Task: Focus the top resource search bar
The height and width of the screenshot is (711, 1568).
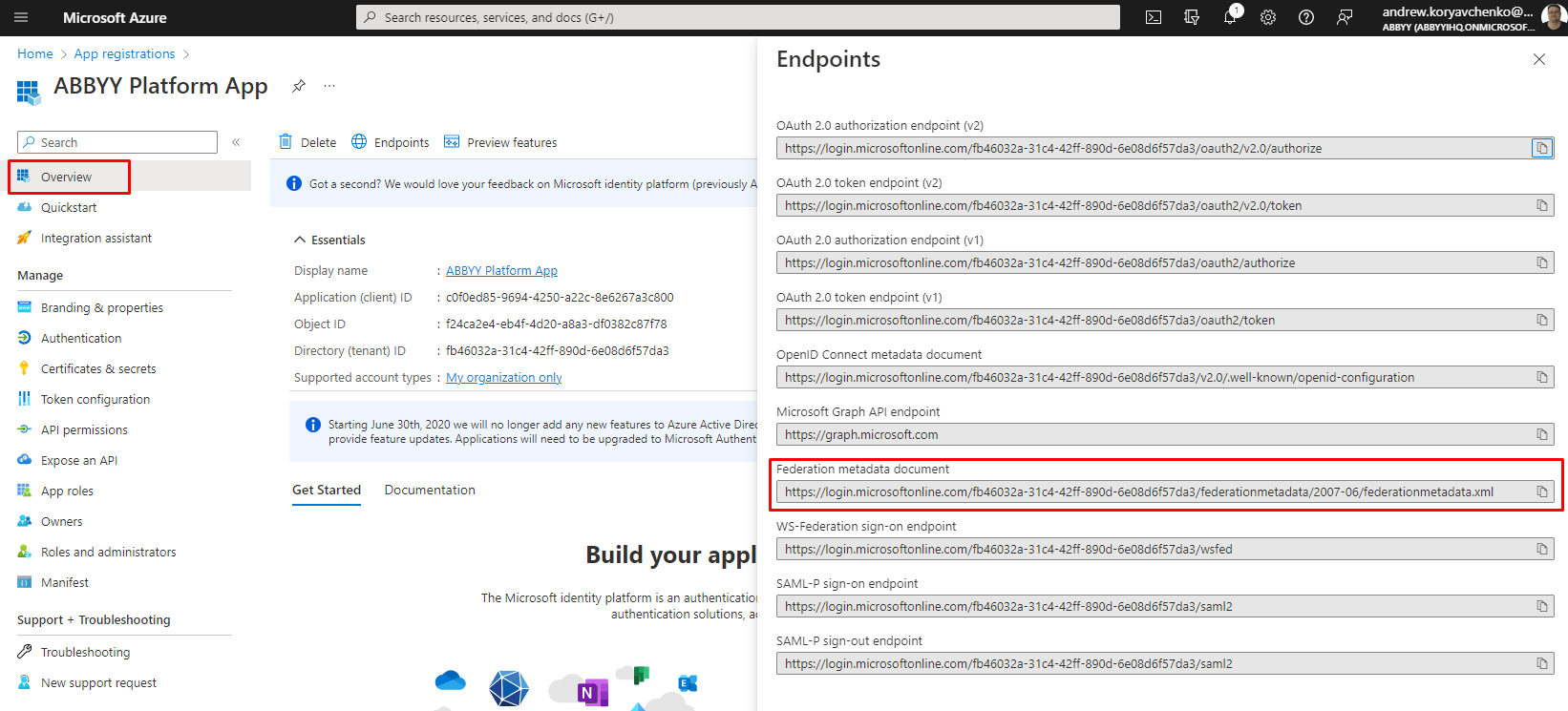Action: (737, 17)
